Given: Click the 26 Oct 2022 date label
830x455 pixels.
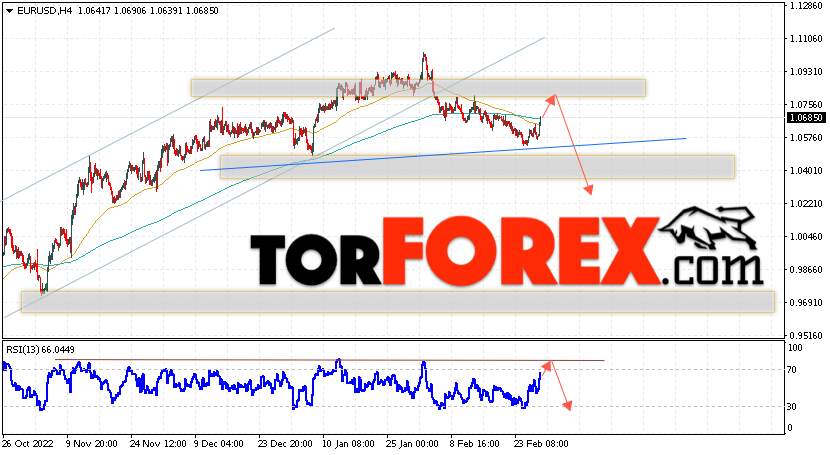Looking at the screenshot, I should [28, 443].
